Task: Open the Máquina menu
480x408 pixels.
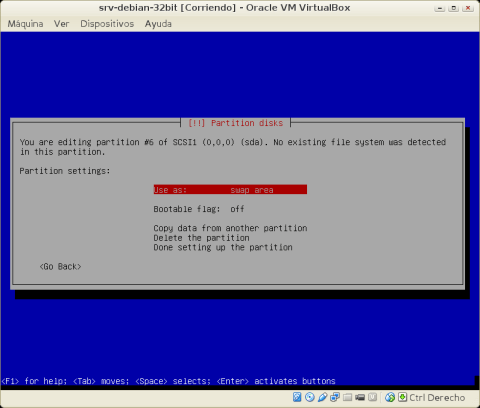Action: (25, 24)
